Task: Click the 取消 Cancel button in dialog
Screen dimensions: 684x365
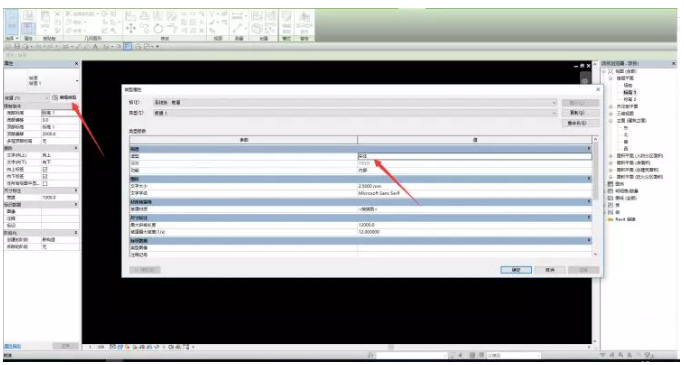Action: coord(550,270)
